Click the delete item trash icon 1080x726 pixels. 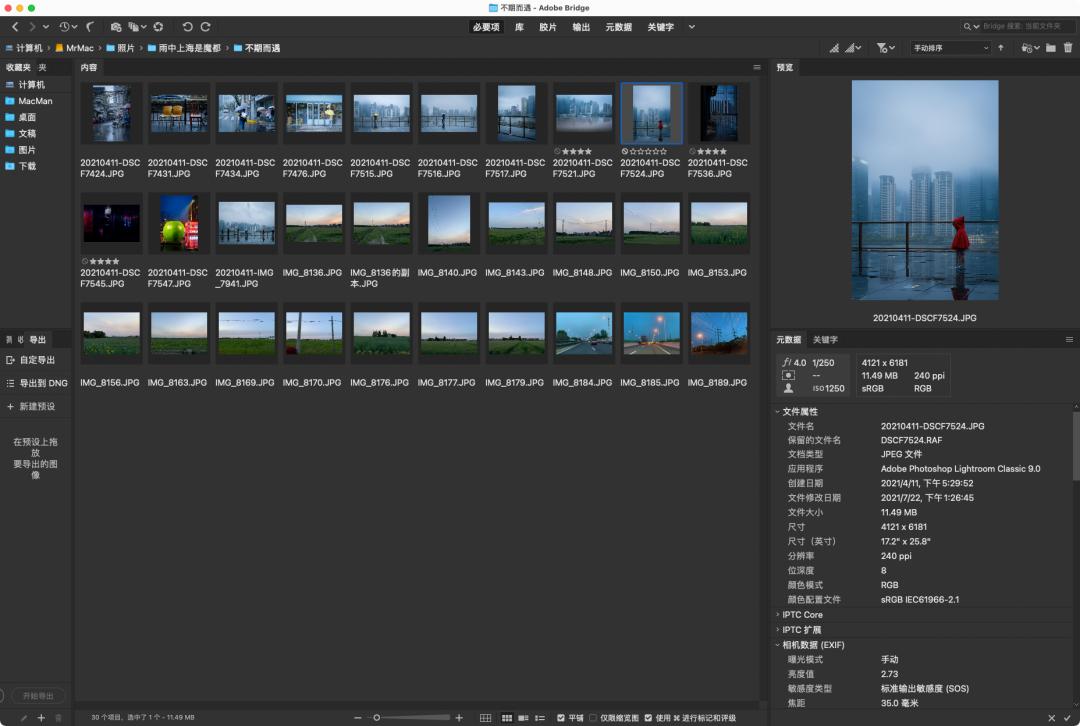(x=1068, y=48)
